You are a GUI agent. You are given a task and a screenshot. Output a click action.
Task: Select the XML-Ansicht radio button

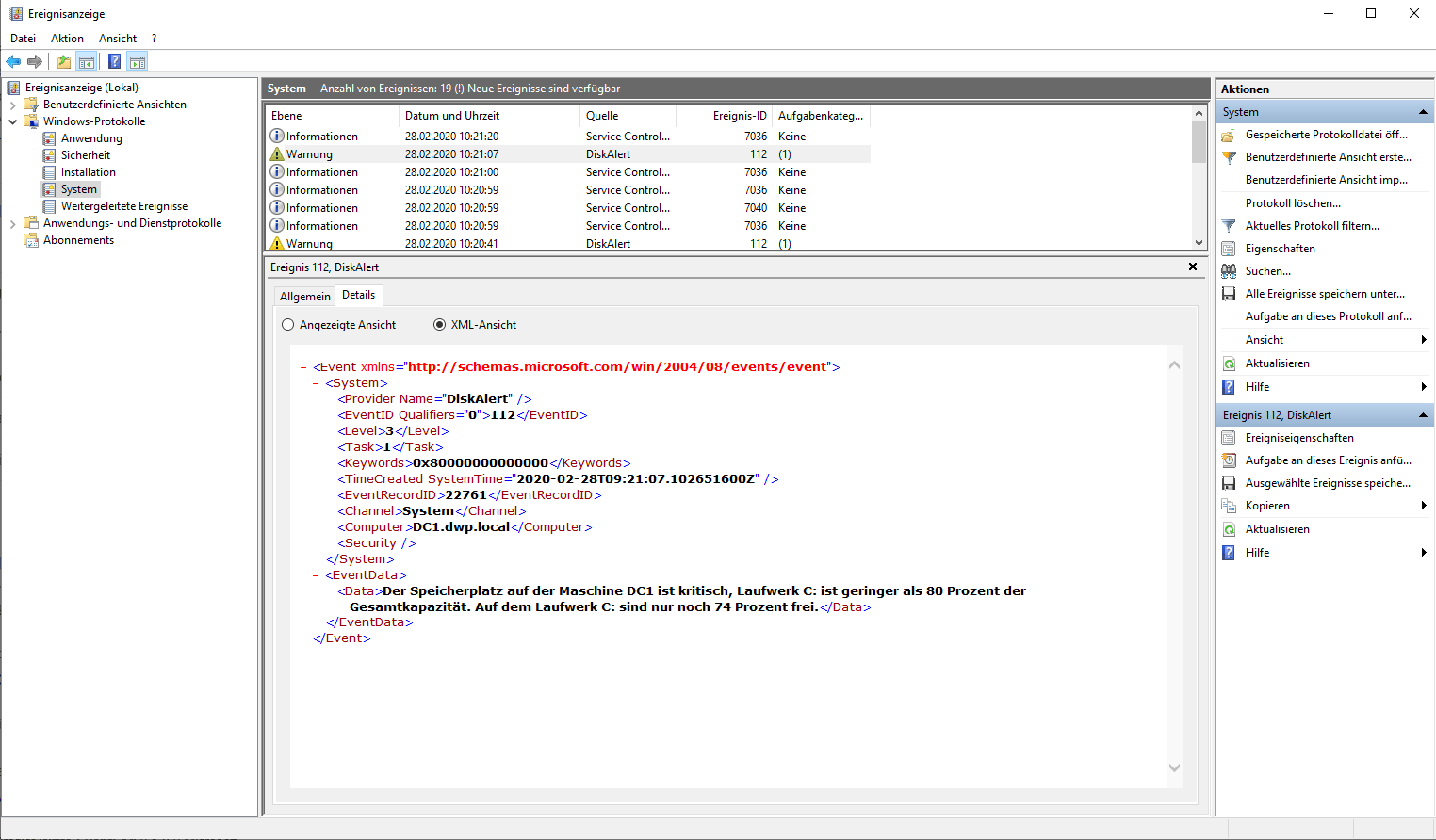click(439, 325)
